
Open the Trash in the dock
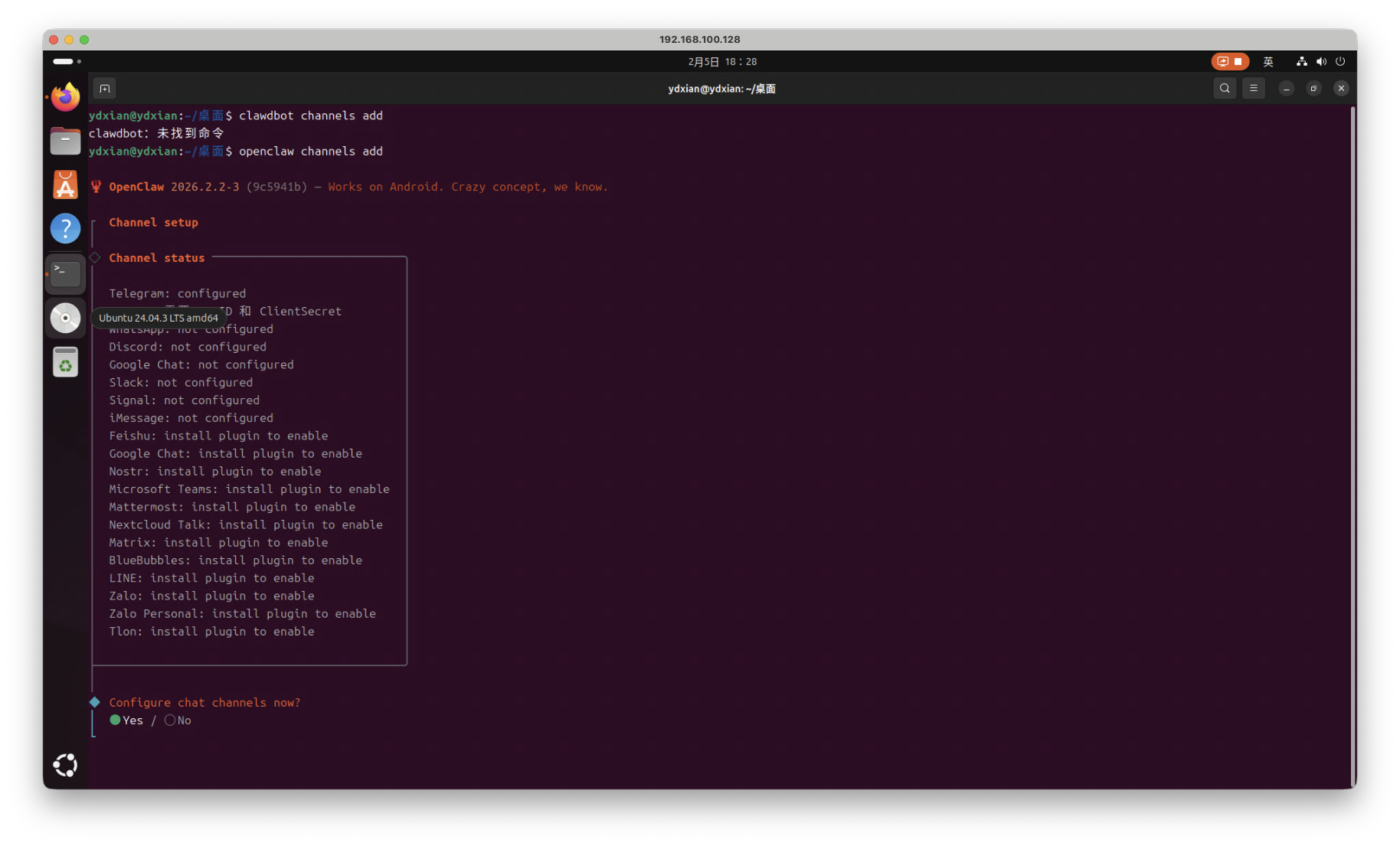pos(65,362)
